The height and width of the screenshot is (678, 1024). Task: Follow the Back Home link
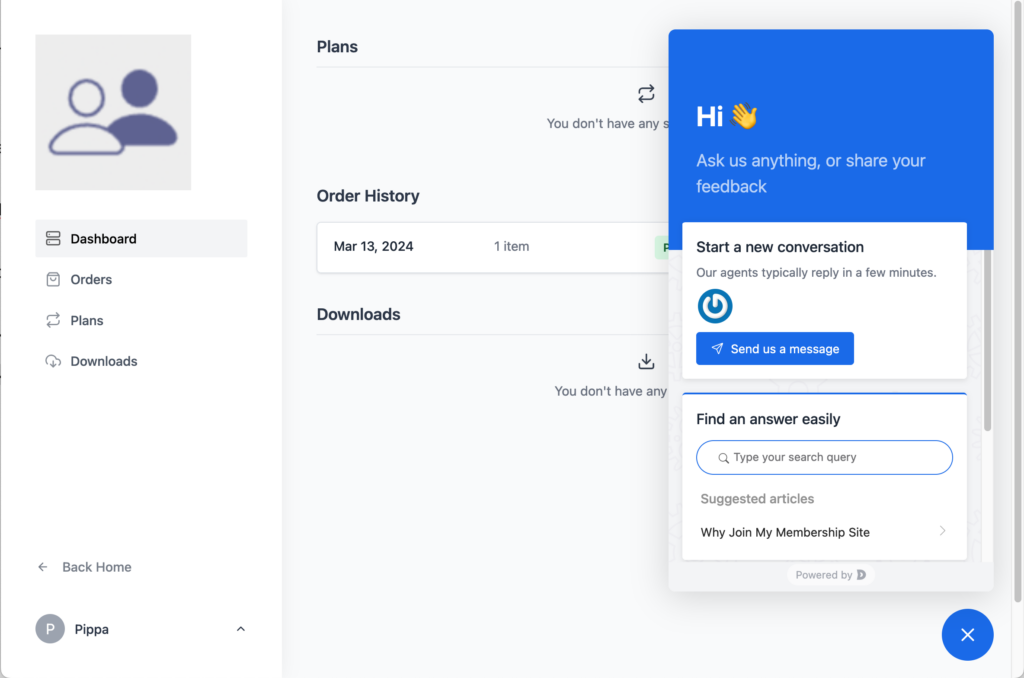point(96,567)
